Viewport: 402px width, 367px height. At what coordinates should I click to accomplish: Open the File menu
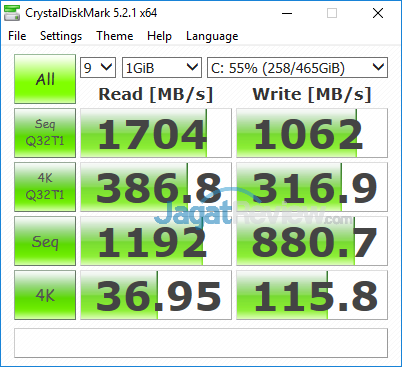point(17,36)
